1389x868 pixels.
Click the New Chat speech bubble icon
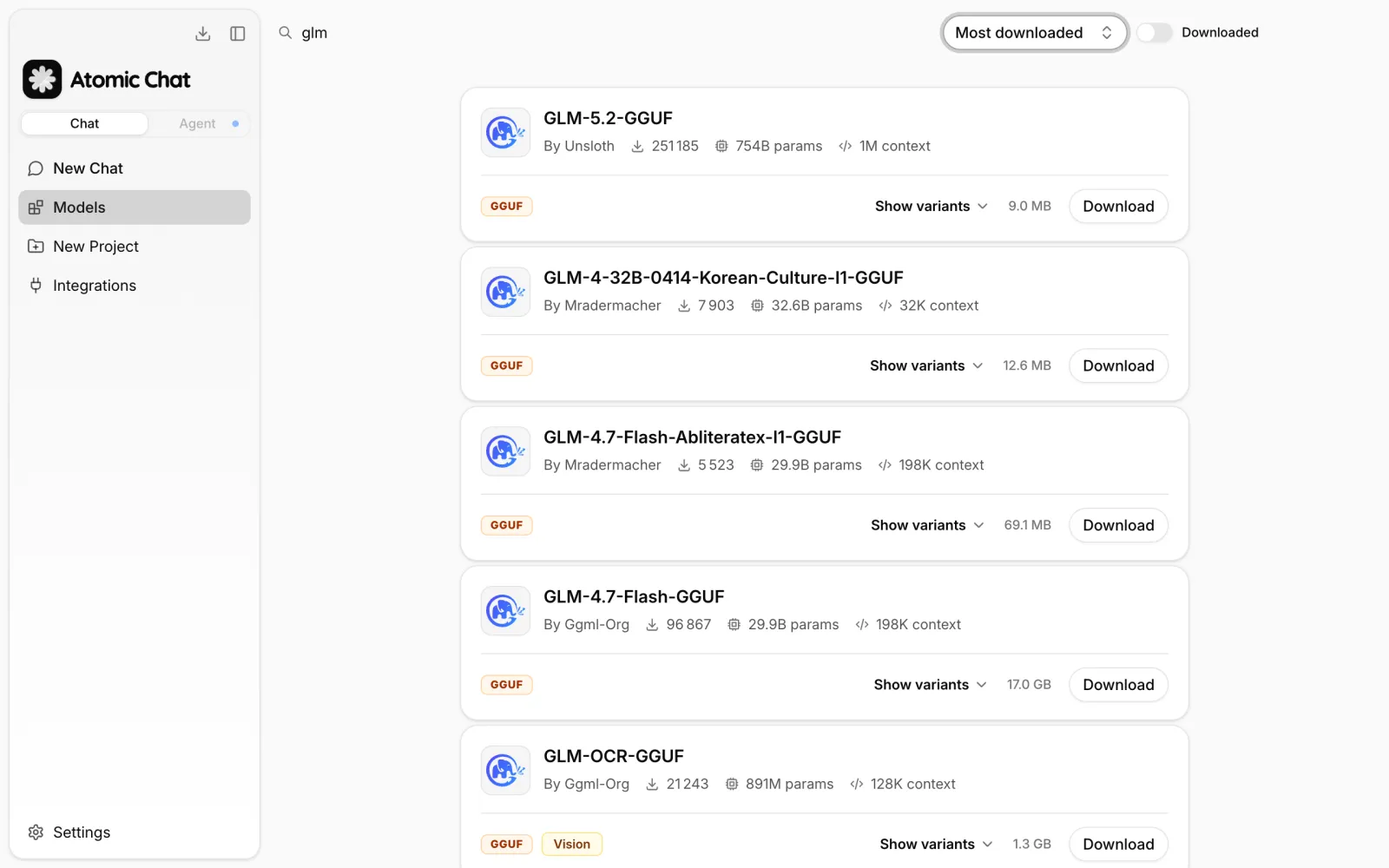(x=36, y=168)
